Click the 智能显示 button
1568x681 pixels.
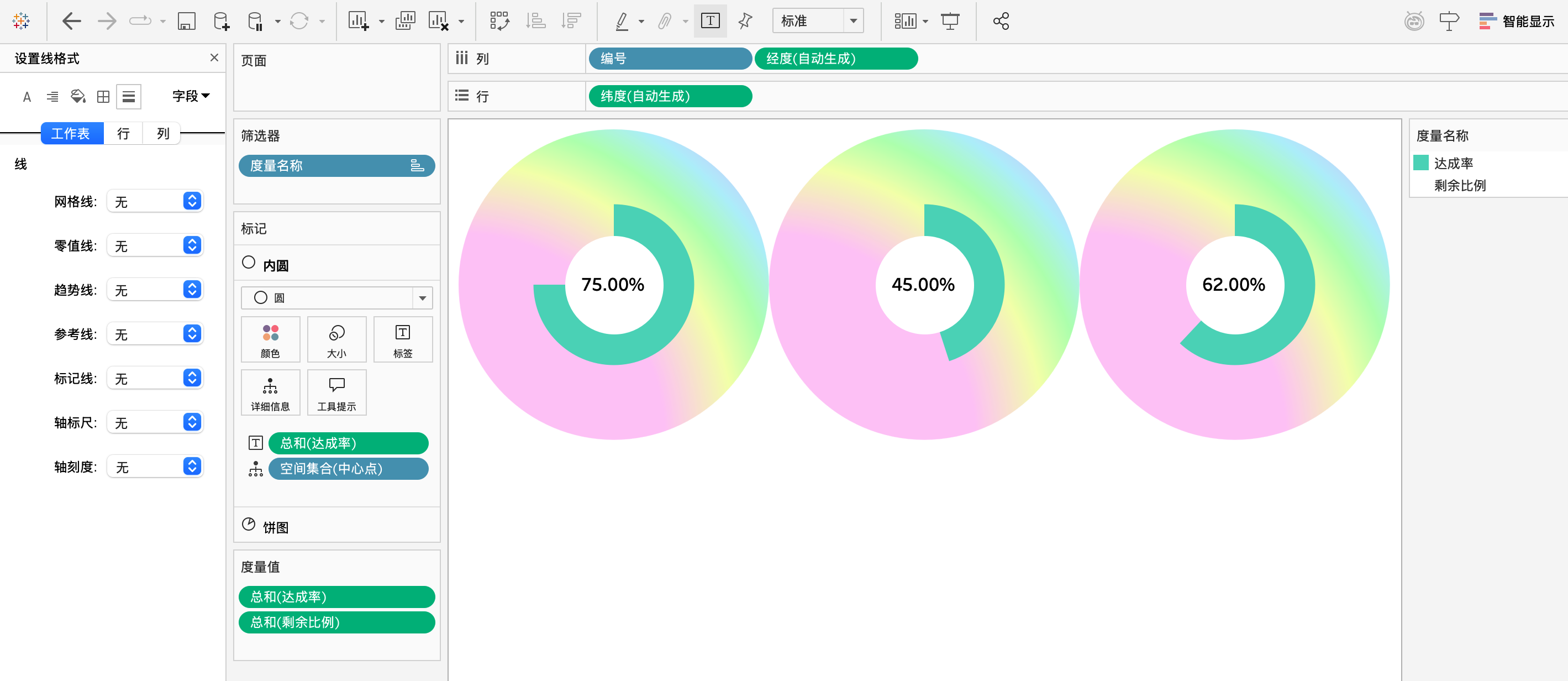click(x=1516, y=22)
